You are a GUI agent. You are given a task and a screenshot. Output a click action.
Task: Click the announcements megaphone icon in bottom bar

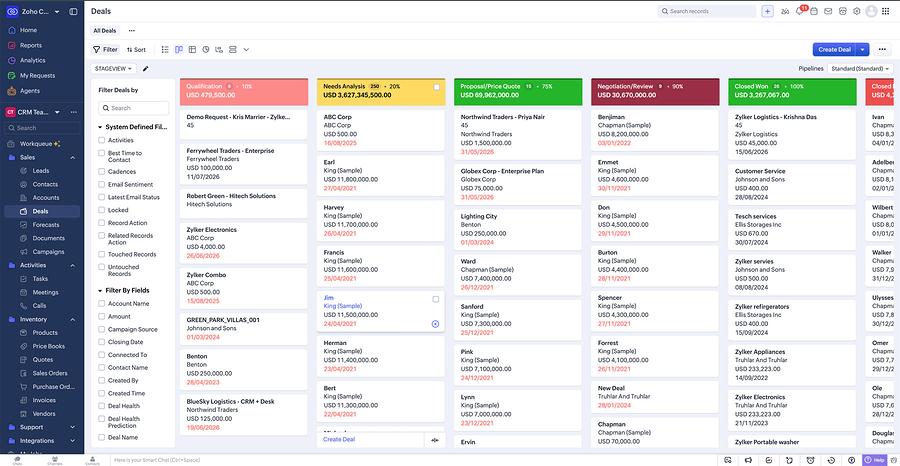coord(747,460)
